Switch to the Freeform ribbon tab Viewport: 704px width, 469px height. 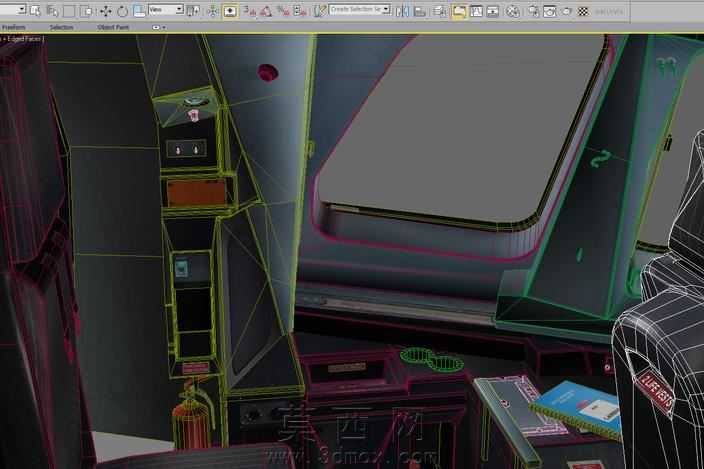tap(13, 27)
